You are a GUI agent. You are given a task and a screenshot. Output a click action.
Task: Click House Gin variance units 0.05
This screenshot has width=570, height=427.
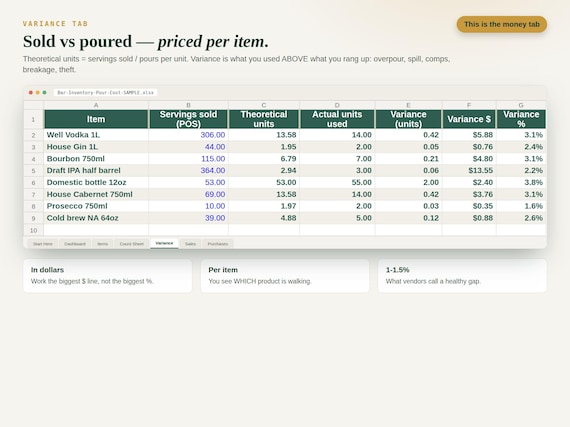(x=408, y=147)
